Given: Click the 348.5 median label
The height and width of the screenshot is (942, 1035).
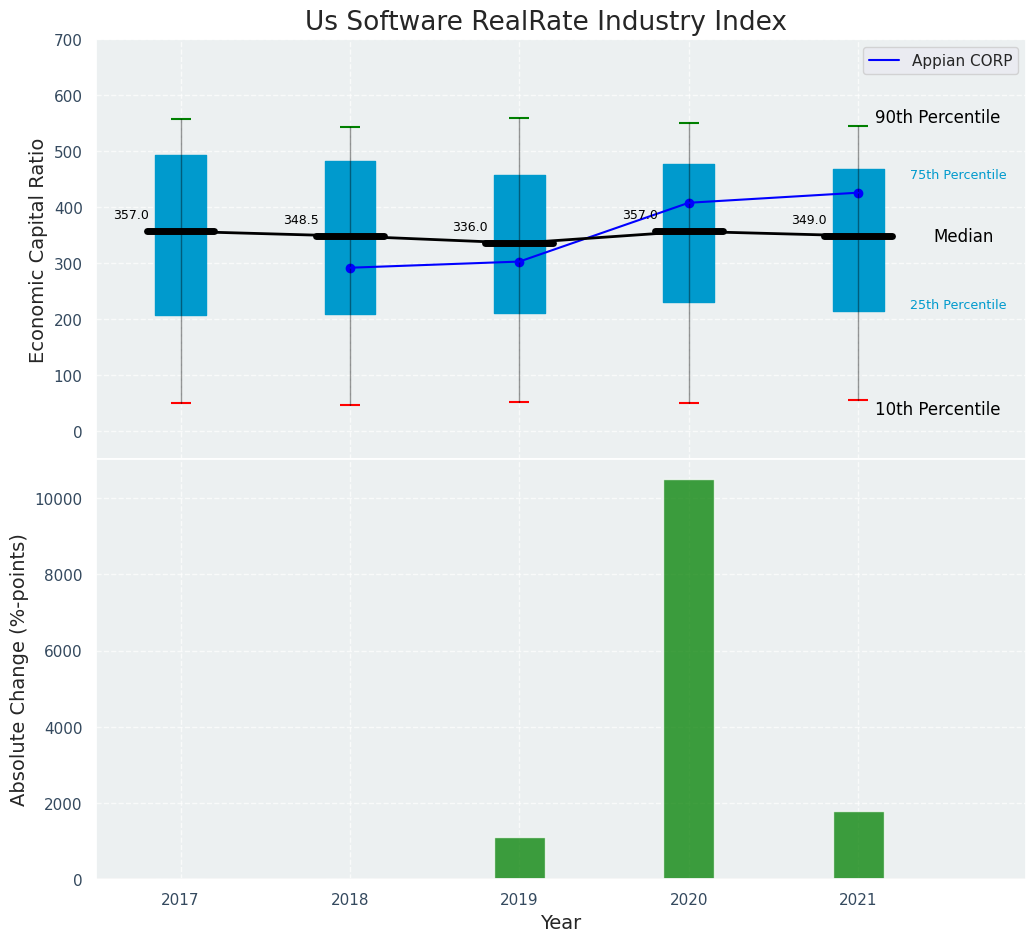Looking at the screenshot, I should [x=301, y=221].
